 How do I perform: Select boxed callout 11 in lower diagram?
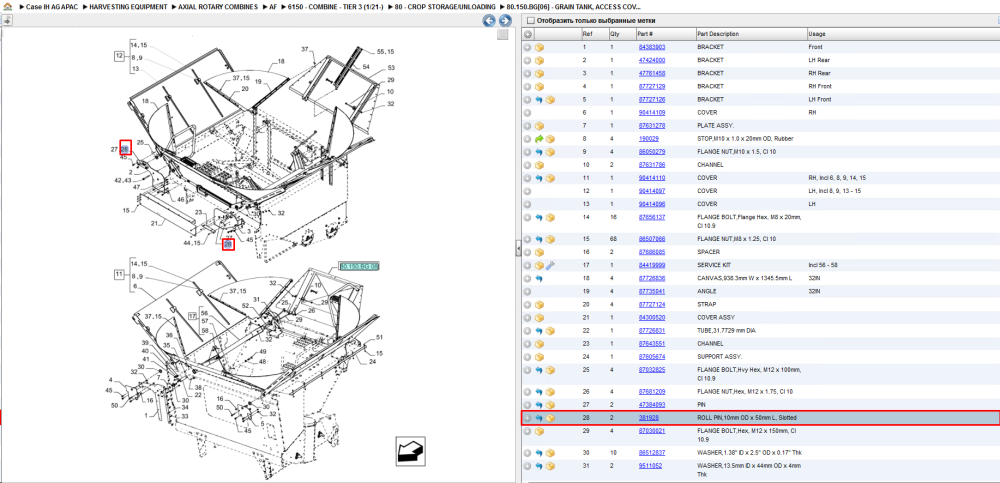pyautogui.click(x=119, y=274)
